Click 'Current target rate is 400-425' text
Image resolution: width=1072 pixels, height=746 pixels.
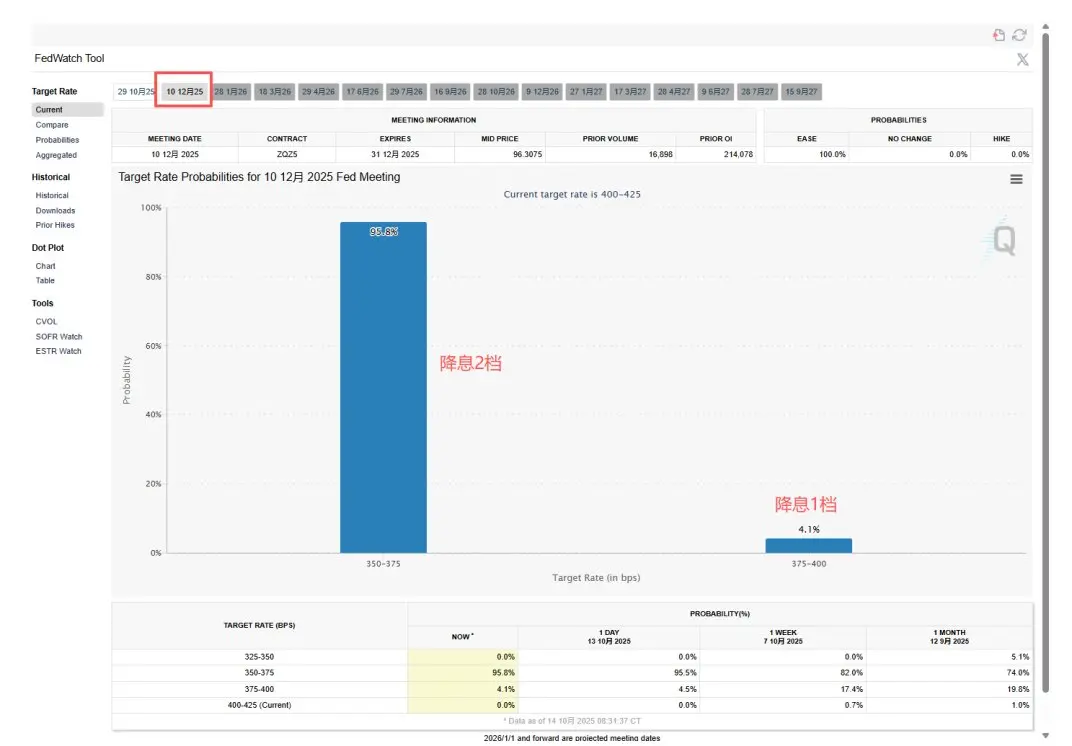pyautogui.click(x=572, y=194)
